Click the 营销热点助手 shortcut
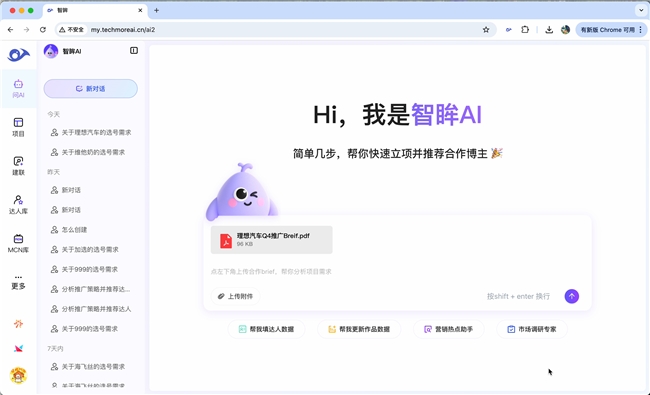650x395 pixels. 449,329
